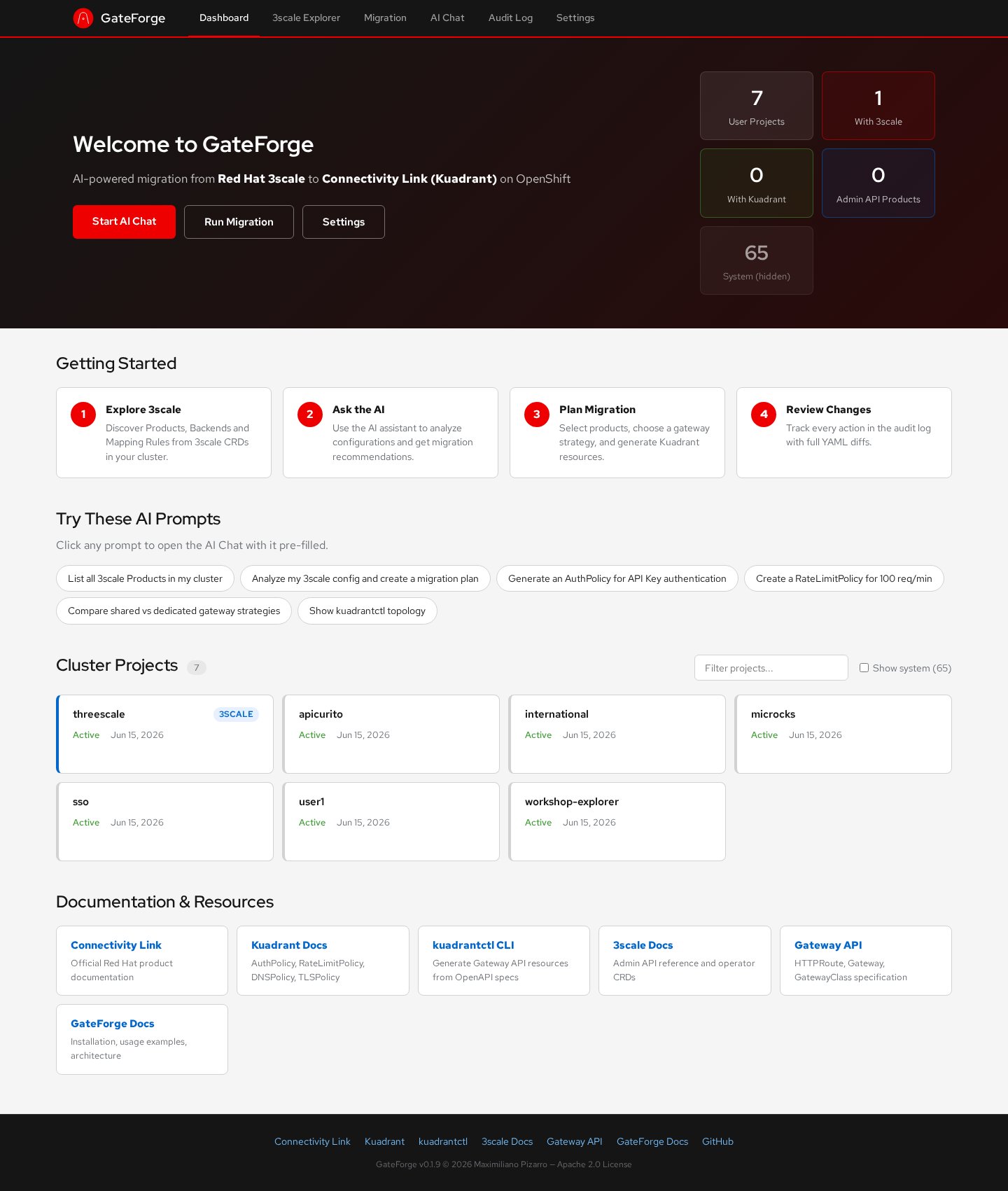The image size is (1008, 1191).
Task: Select the System (hidden) stat card
Action: point(757,260)
